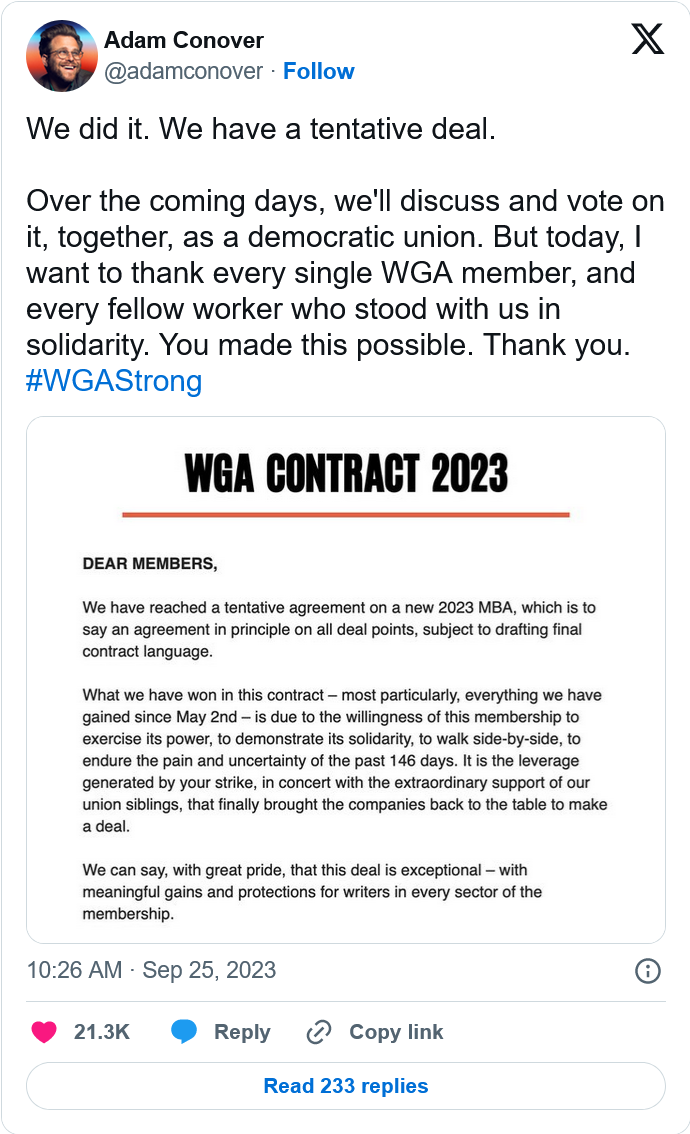Screen dimensions: 690x1134
Task: Click the 21.3K likes count
Action: coord(101,1032)
